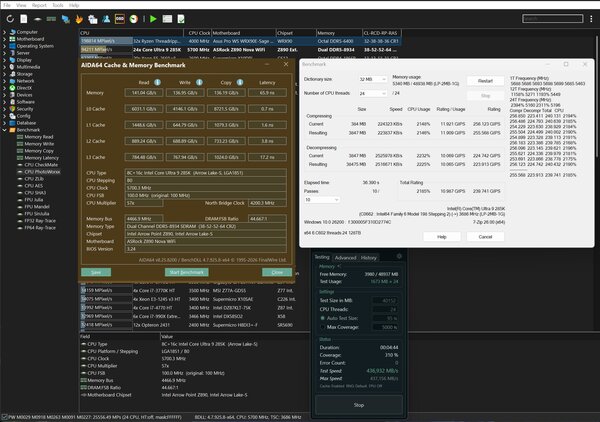Open the OSD panel toolbar icon

click(120, 19)
